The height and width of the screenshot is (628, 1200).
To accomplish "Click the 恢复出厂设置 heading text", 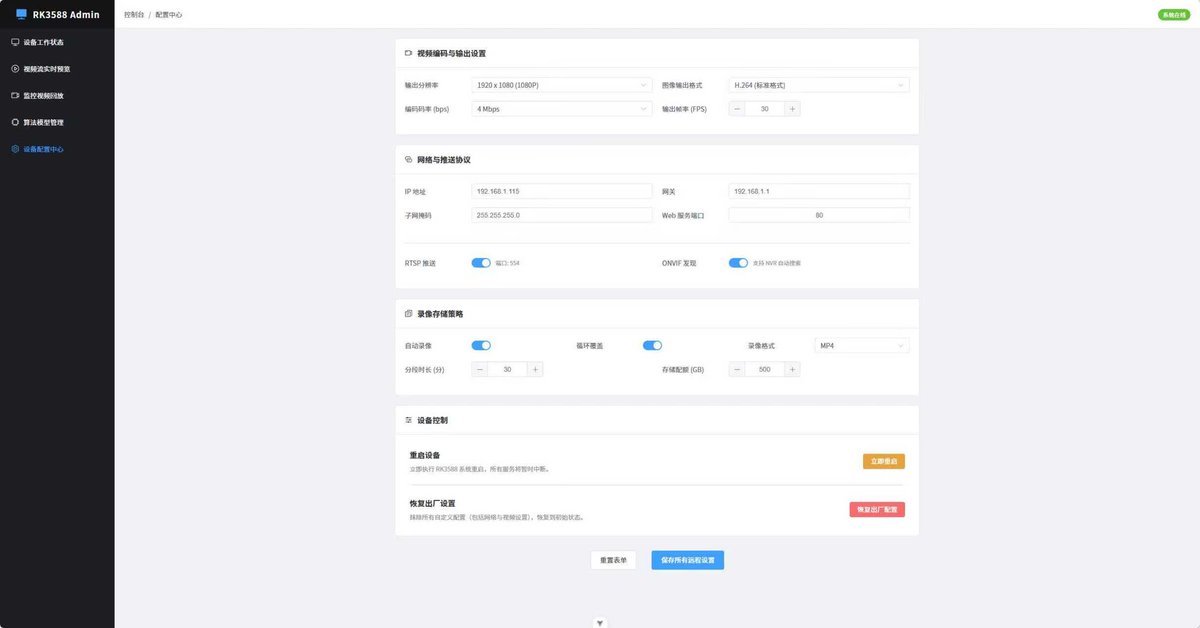I will 433,503.
